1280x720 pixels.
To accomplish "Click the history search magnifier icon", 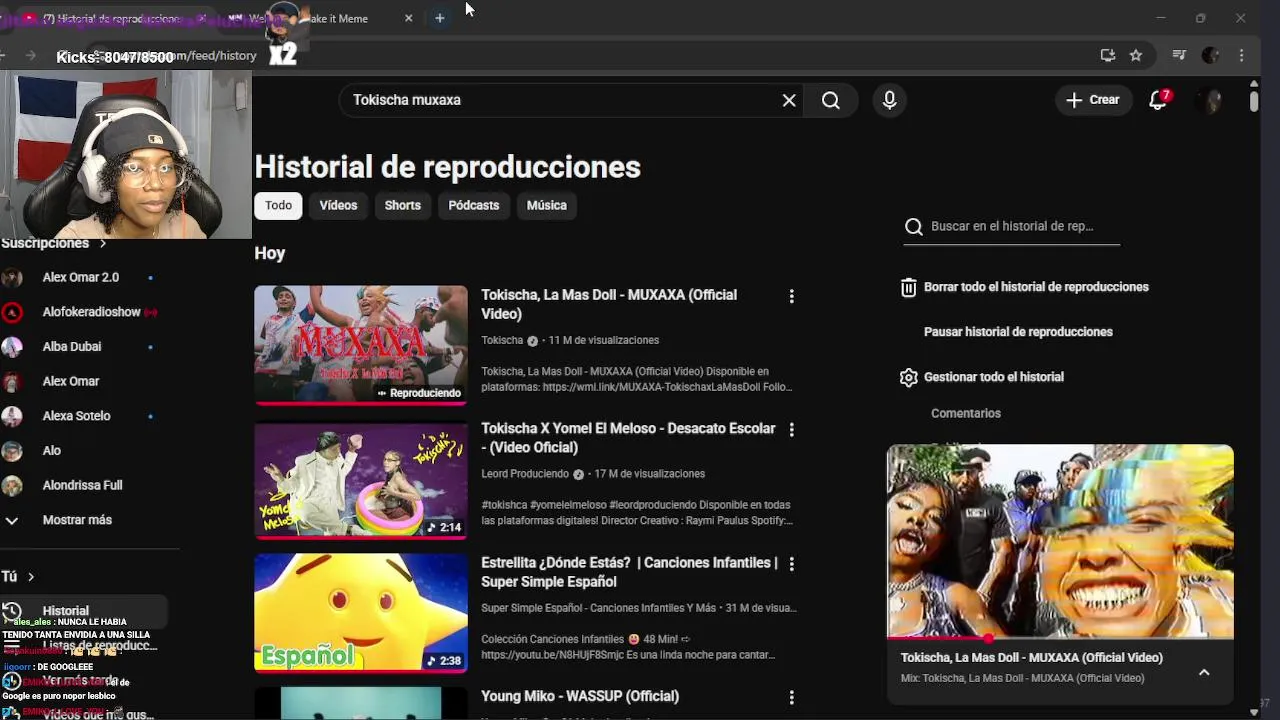I will [x=913, y=227].
